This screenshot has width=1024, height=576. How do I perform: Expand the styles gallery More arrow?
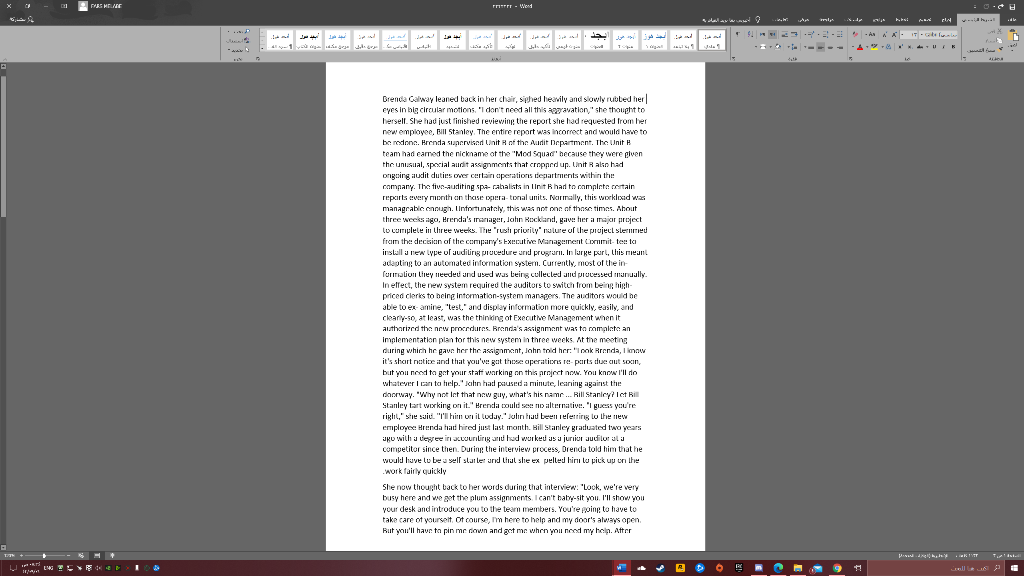point(262,48)
